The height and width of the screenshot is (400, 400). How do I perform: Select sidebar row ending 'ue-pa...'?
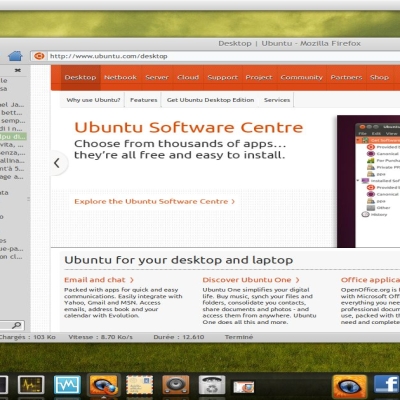(x=12, y=249)
